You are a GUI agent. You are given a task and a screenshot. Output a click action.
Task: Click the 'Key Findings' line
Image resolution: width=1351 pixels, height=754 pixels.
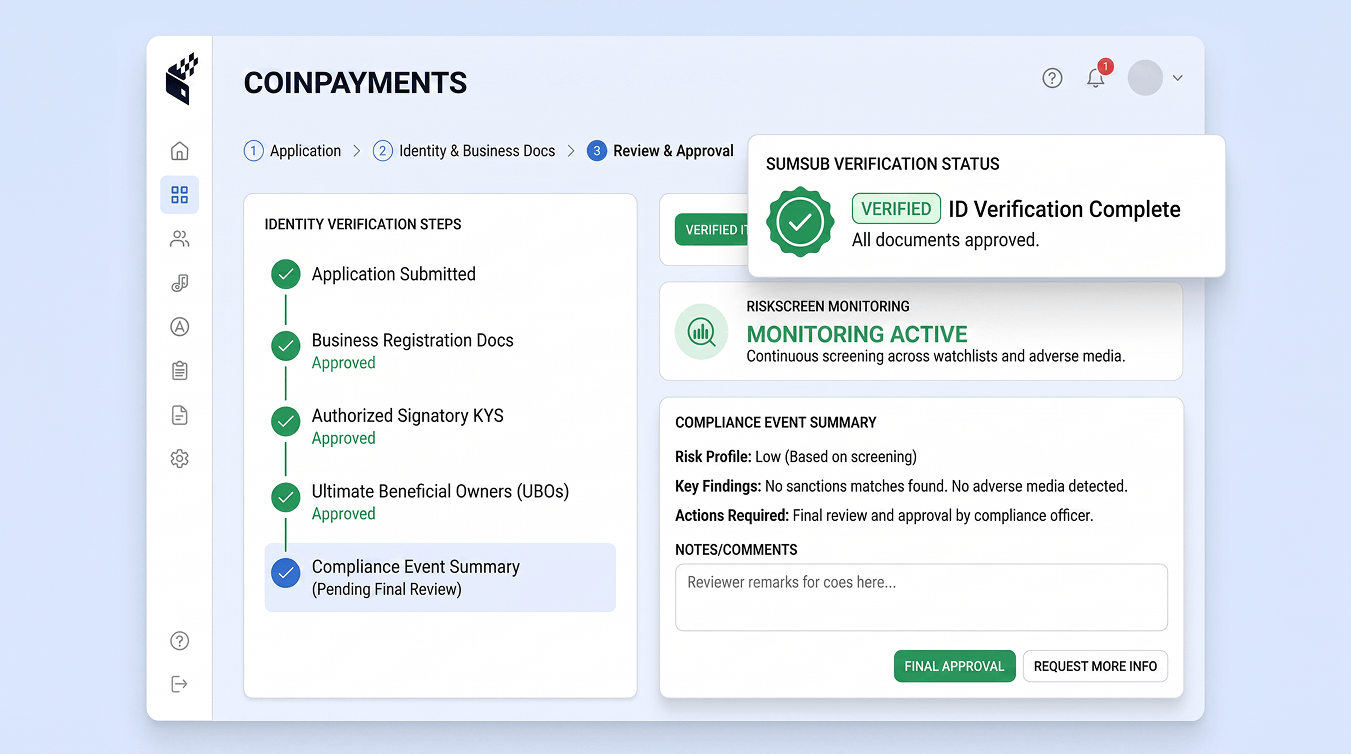[x=901, y=486]
